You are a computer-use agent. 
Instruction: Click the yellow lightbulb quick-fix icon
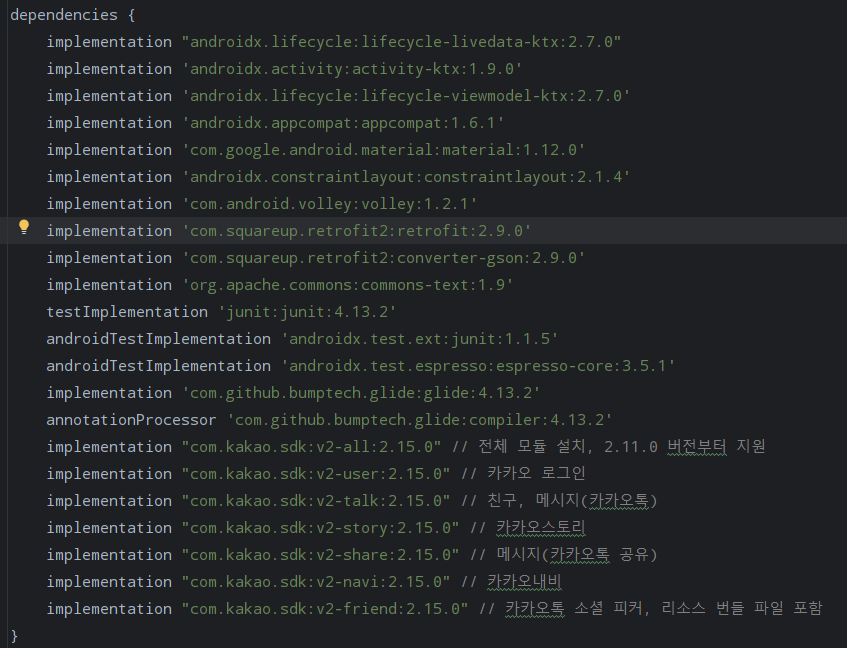(x=24, y=227)
